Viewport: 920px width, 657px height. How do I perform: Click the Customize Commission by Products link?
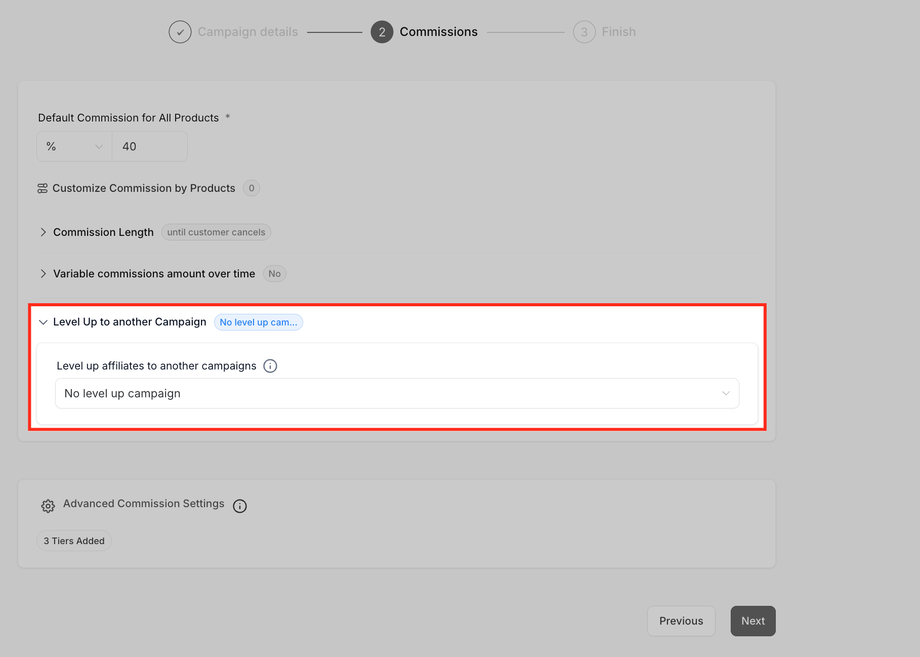144,188
